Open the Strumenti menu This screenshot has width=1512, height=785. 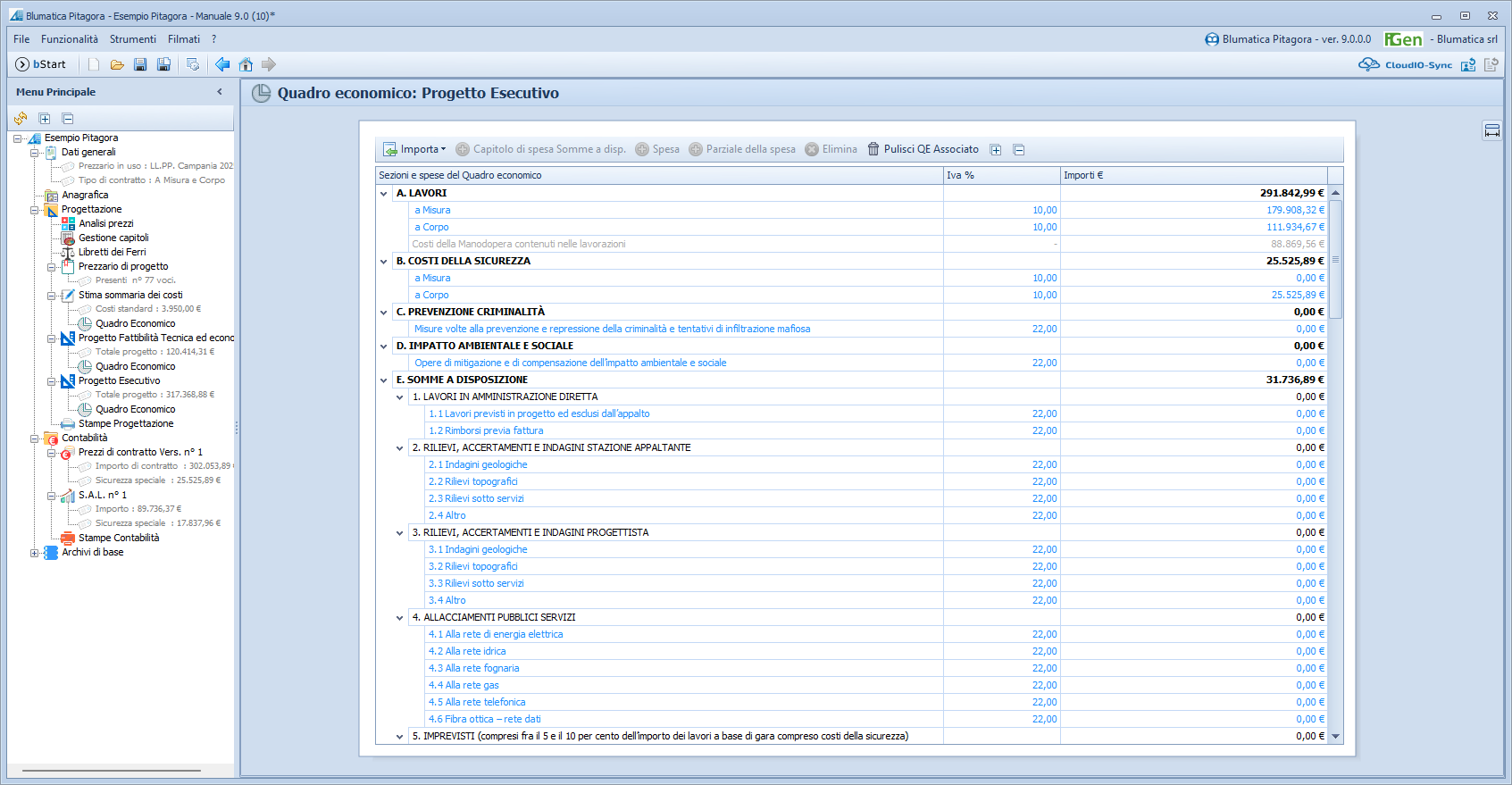point(132,39)
